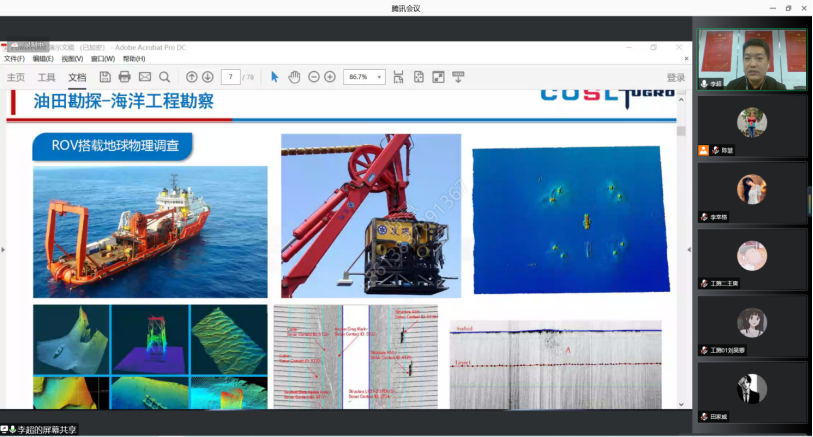Collapse the participant video side panel
The height and width of the screenshot is (437, 813).
pyautogui.click(x=690, y=249)
